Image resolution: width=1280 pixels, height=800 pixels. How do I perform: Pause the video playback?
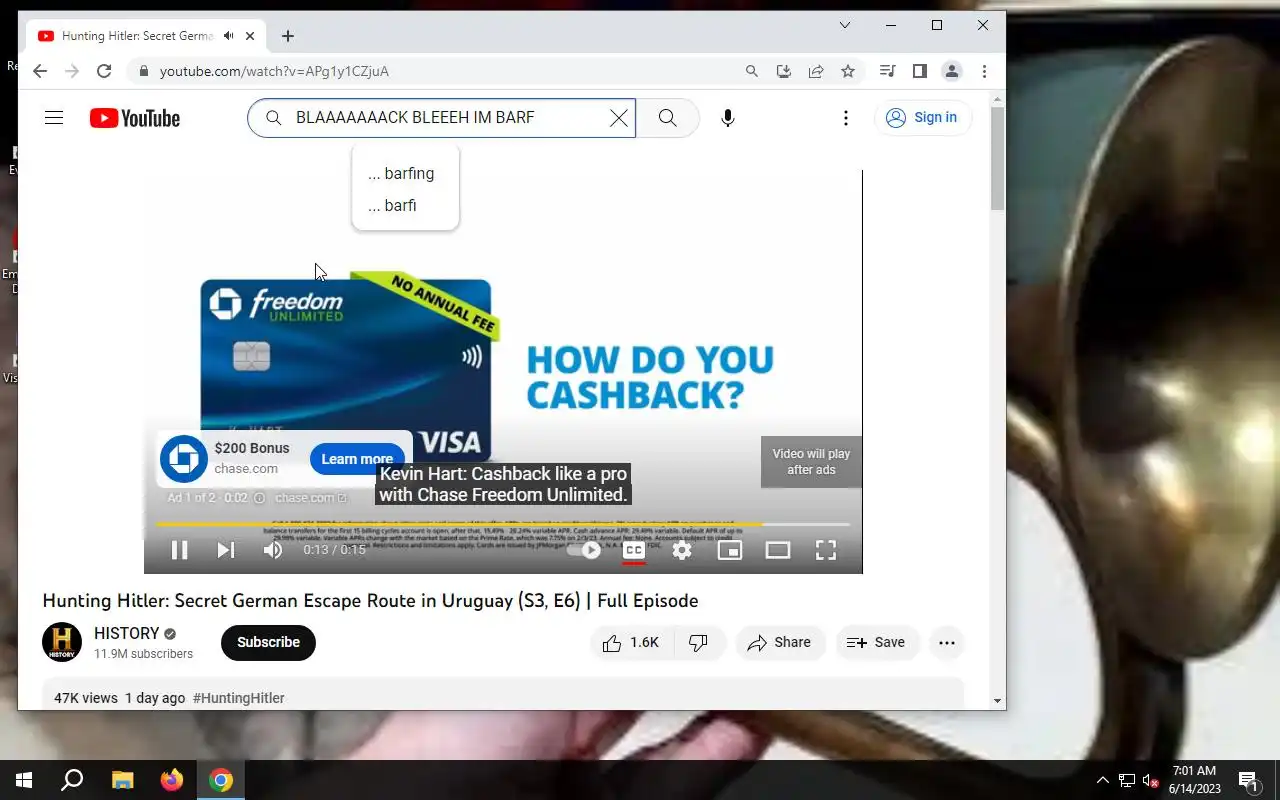[x=180, y=550]
